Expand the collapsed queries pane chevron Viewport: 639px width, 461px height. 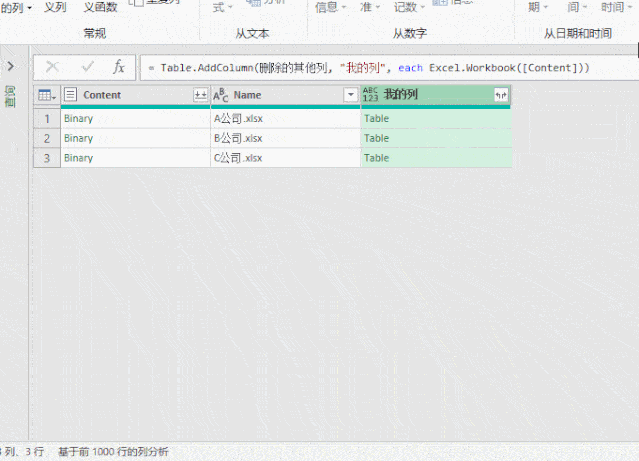[11, 66]
